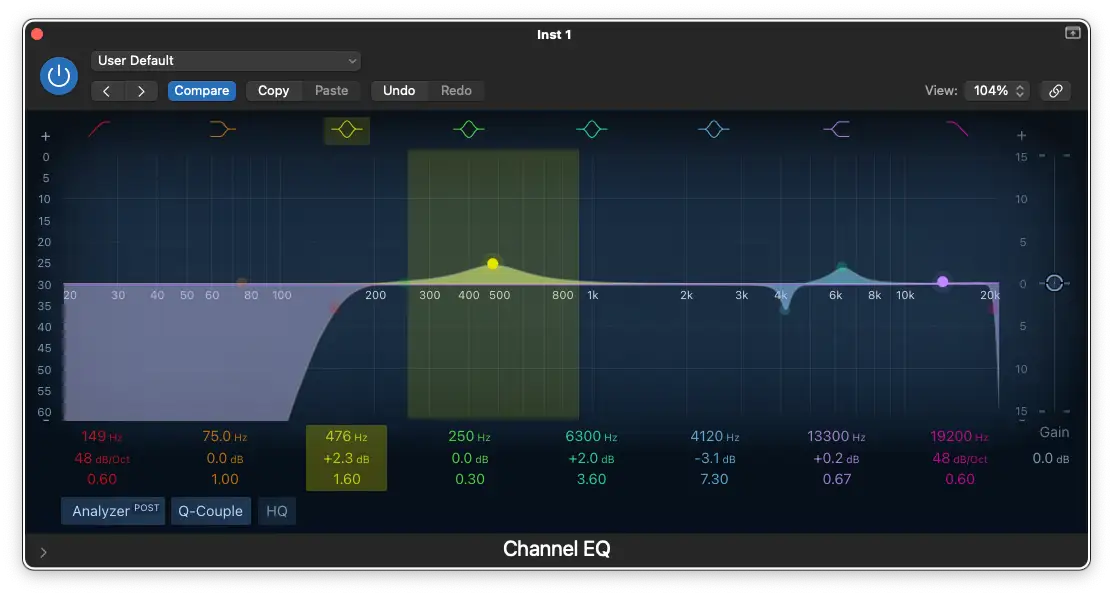Click the link icon next to View
This screenshot has height=597, width=1113.
coord(1055,91)
